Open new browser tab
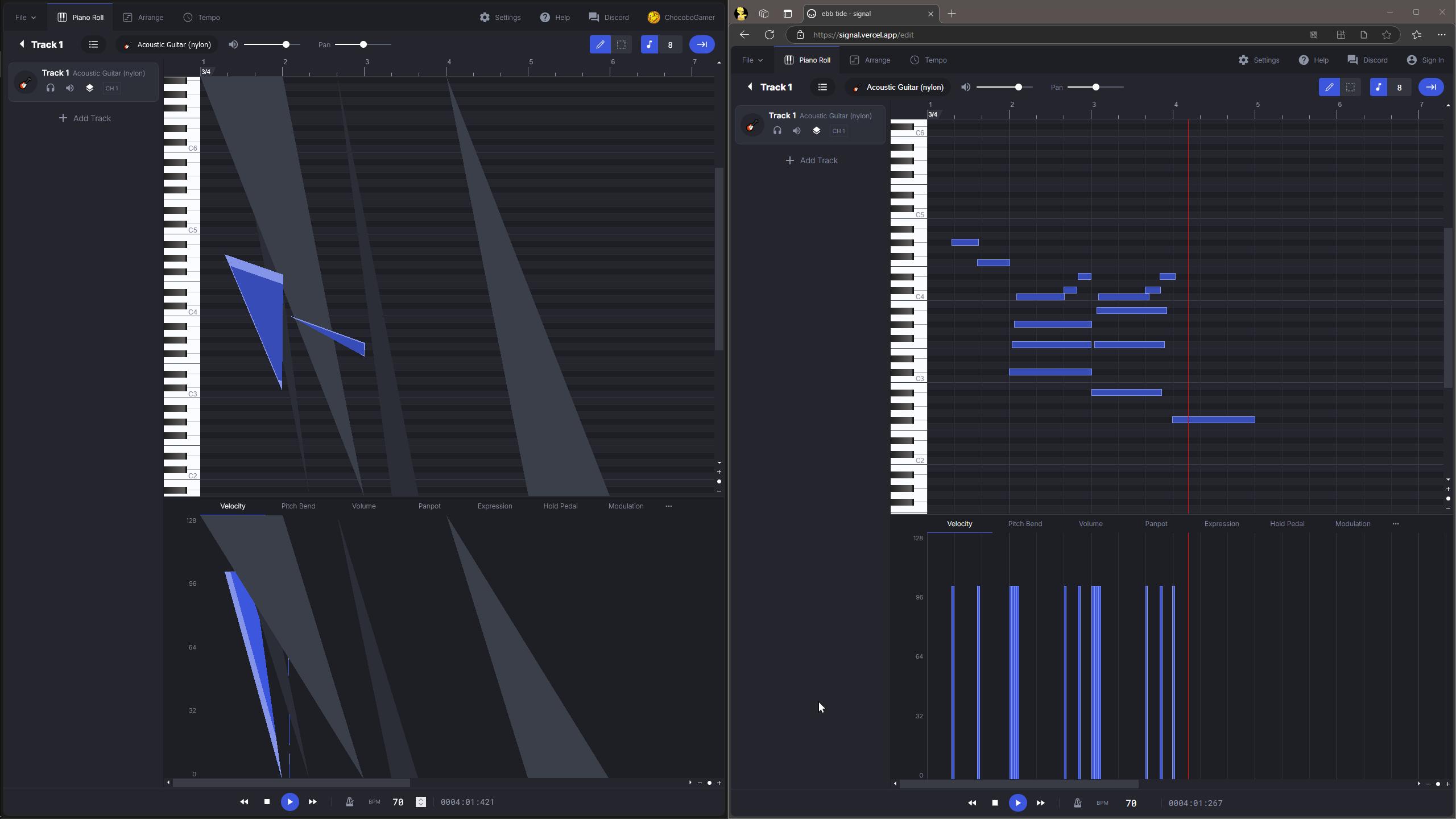This screenshot has height=819, width=1456. (952, 13)
